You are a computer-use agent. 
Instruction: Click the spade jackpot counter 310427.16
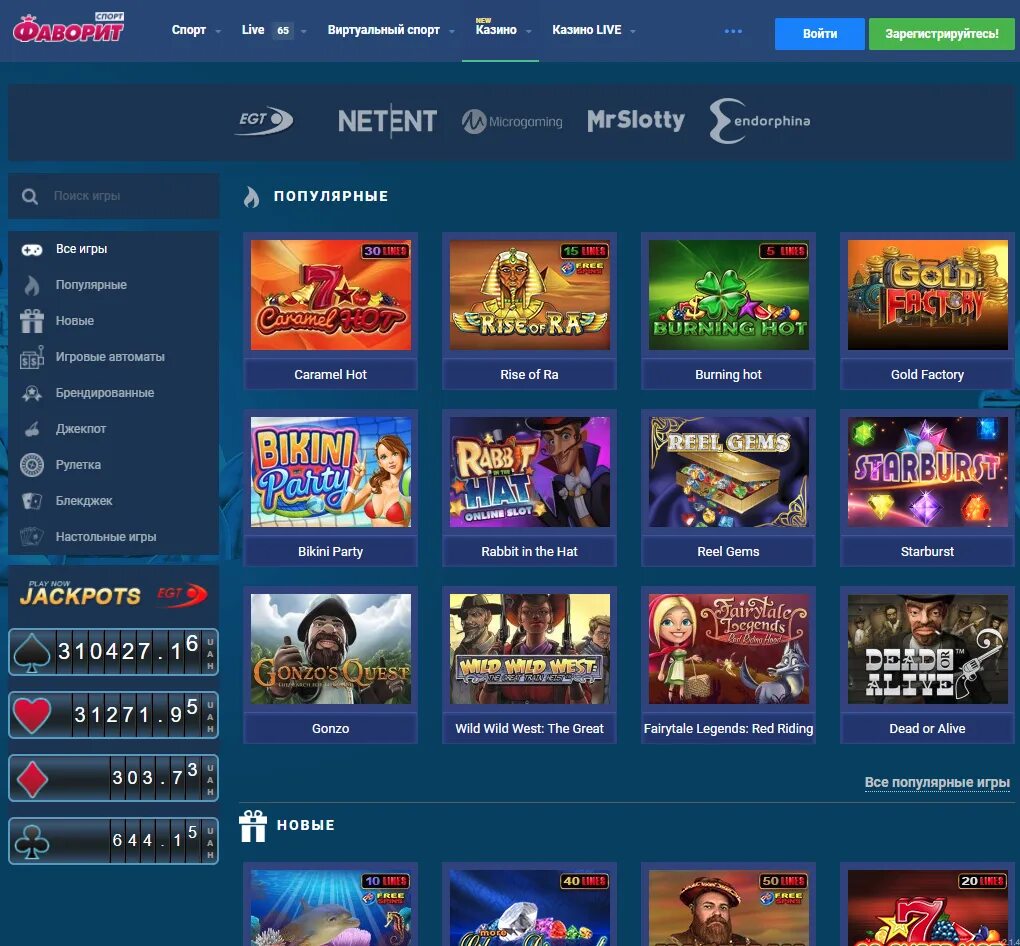pos(113,652)
